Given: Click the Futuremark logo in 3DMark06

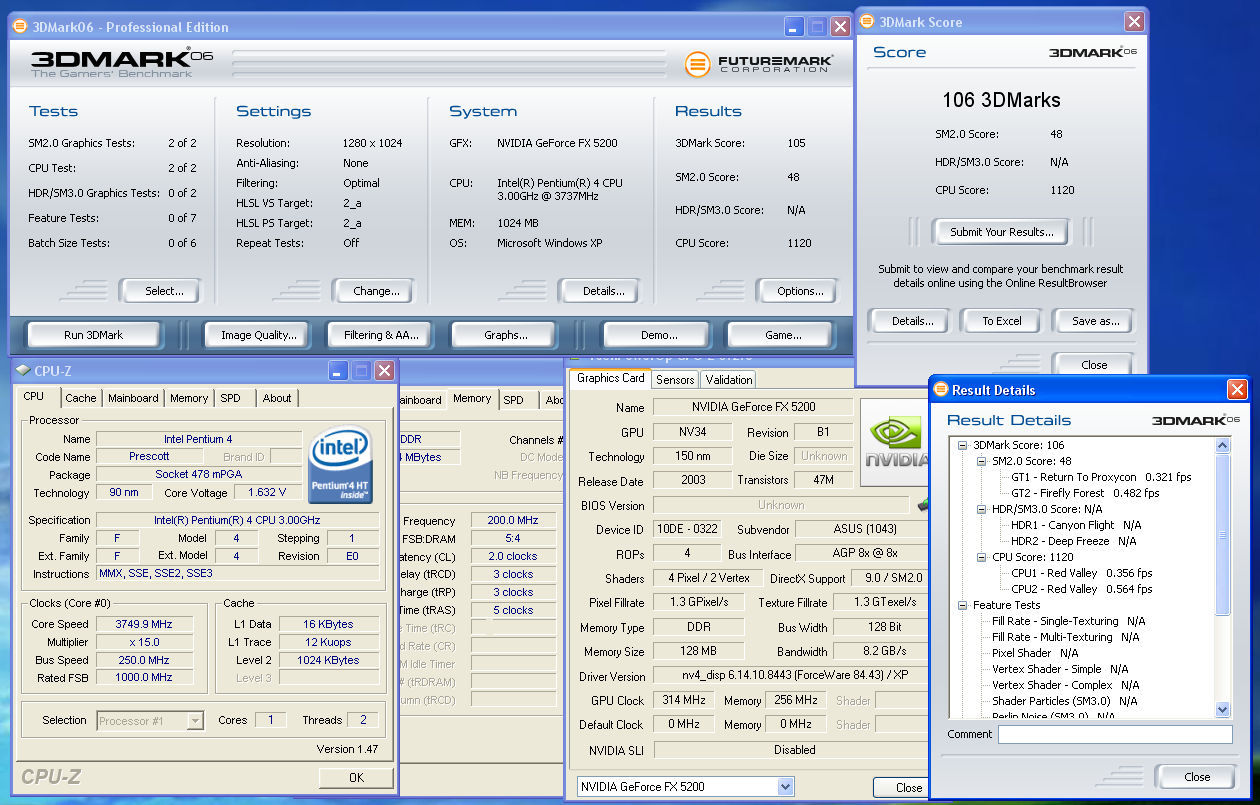Looking at the screenshot, I should coord(758,64).
